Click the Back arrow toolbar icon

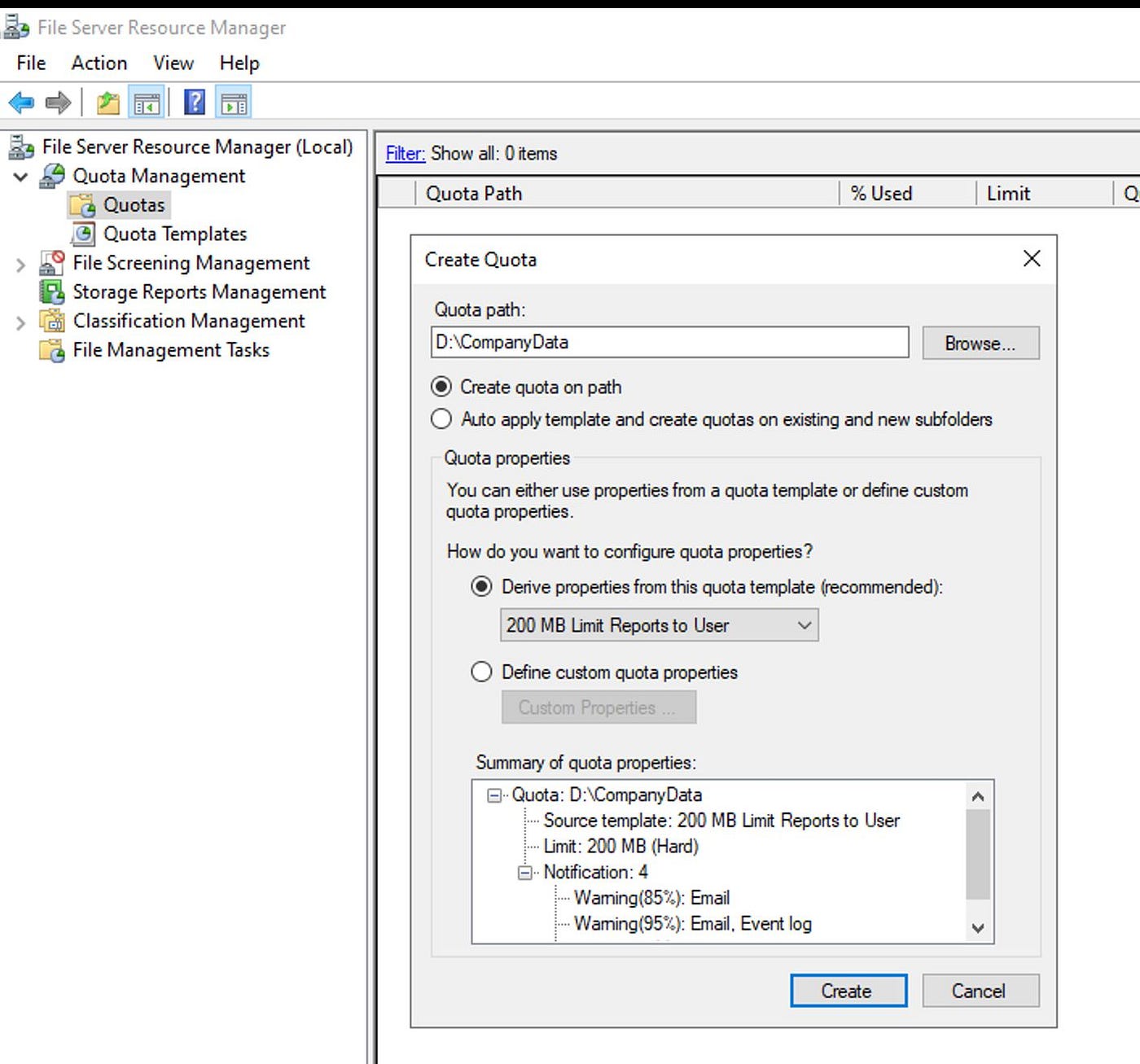21,103
